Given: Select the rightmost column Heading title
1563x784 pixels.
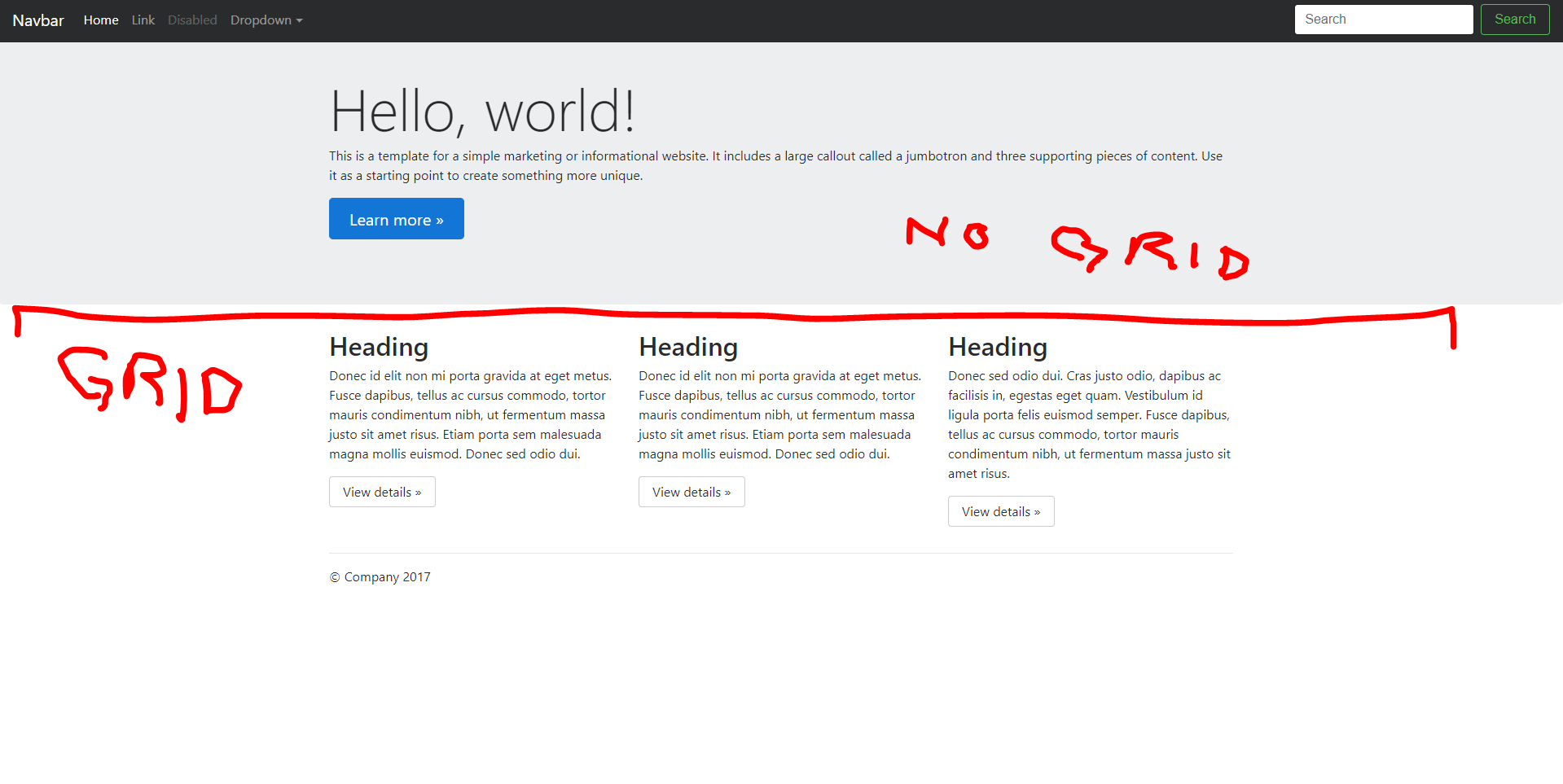Looking at the screenshot, I should pyautogui.click(x=998, y=347).
